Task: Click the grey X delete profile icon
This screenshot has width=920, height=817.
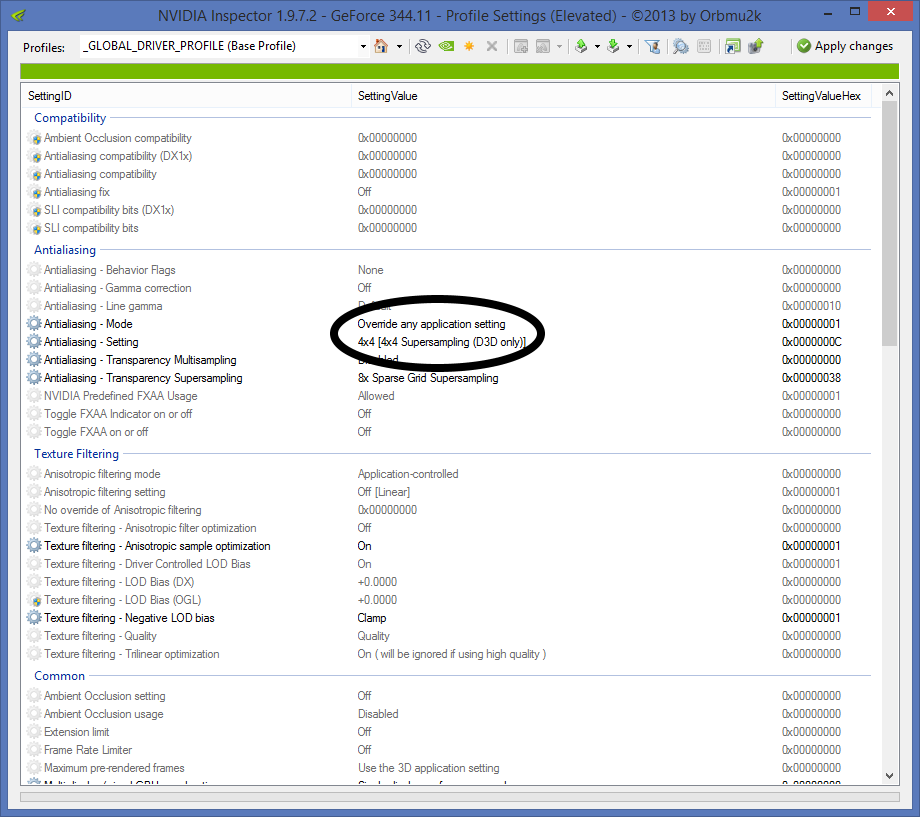Action: 492,46
